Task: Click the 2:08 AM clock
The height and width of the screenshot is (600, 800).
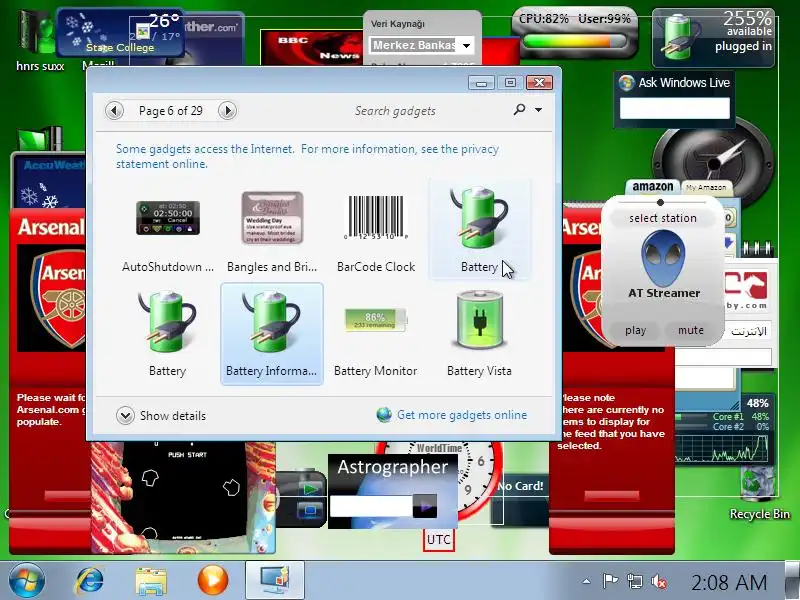Action: pos(729,582)
